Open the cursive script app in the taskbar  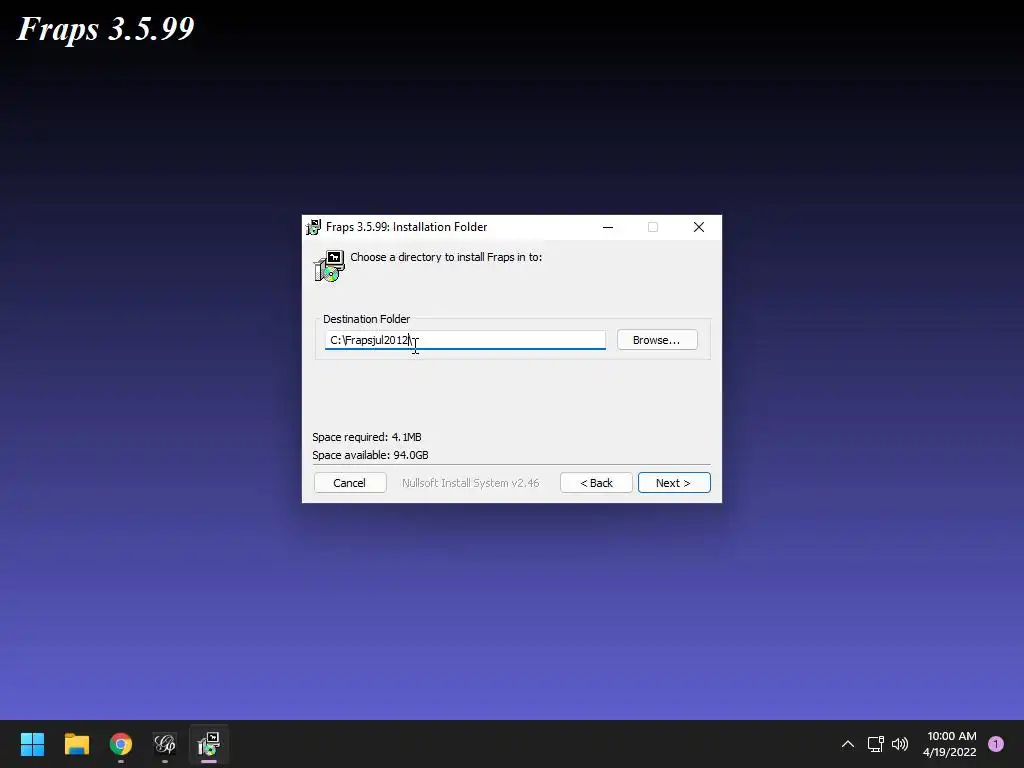pyautogui.click(x=165, y=744)
